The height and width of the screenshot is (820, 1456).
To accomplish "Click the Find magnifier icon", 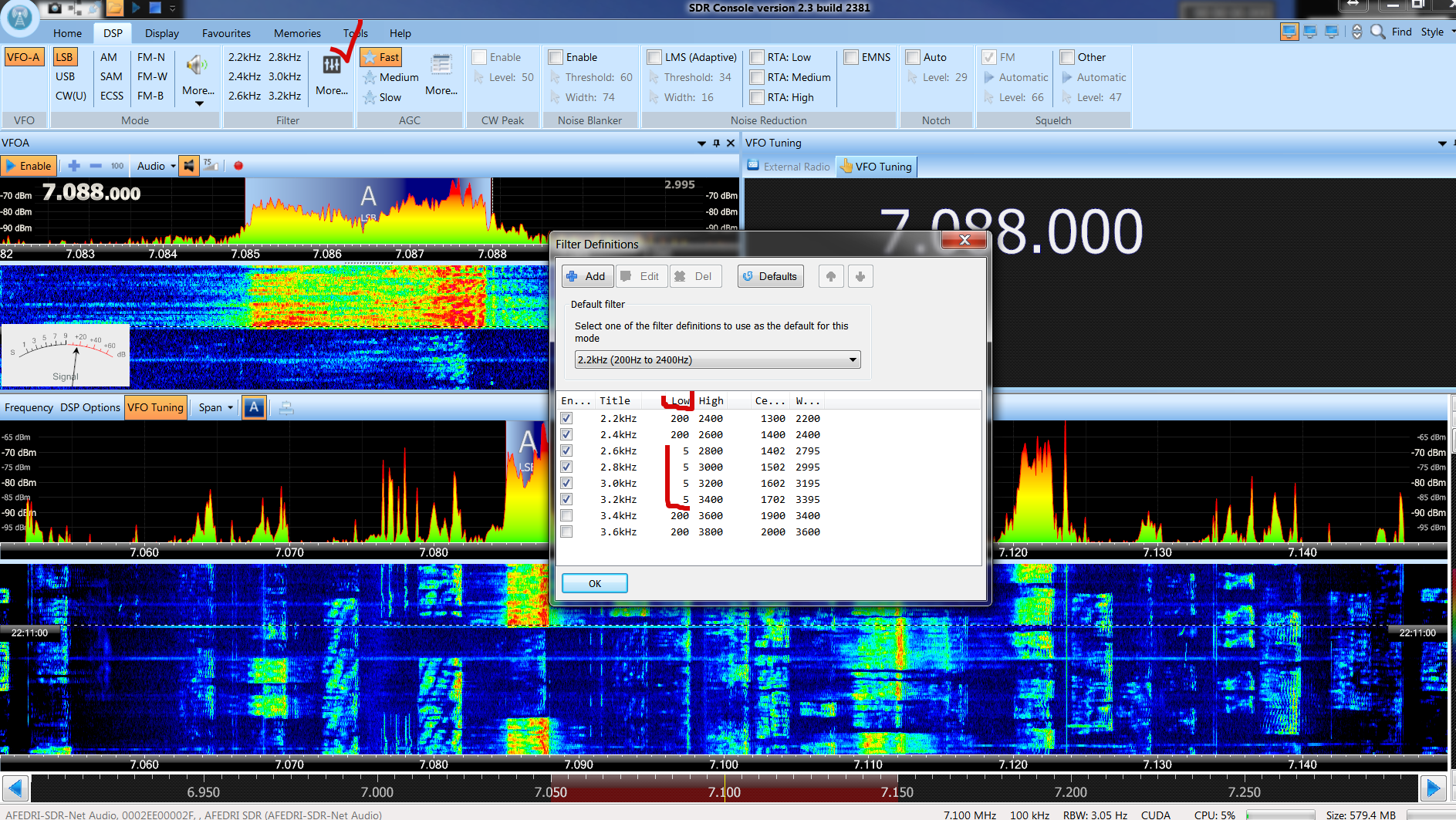I will (x=1377, y=32).
